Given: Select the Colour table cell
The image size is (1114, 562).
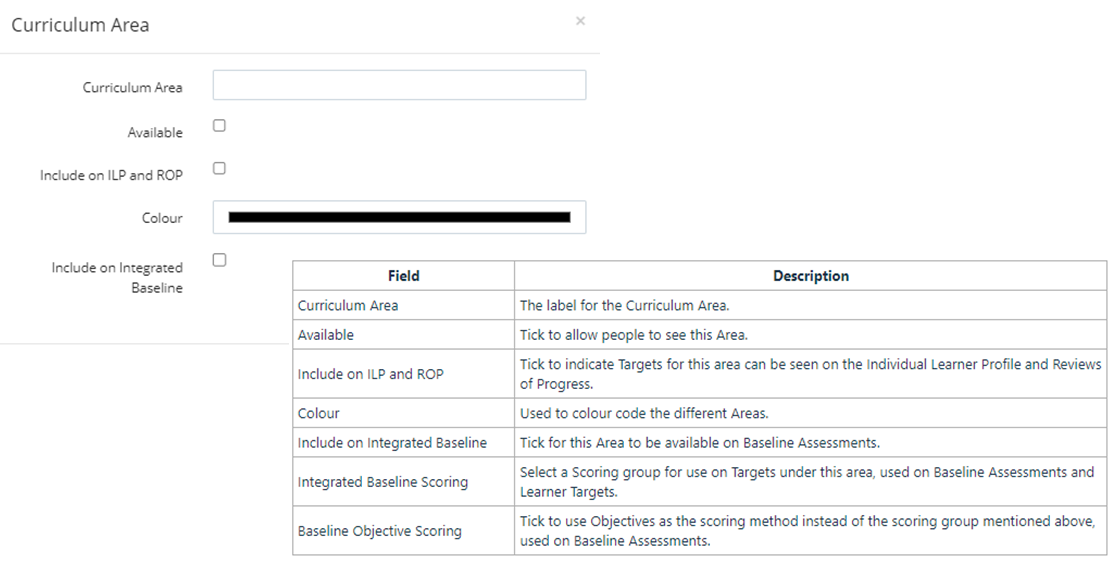Looking at the screenshot, I should 404,413.
